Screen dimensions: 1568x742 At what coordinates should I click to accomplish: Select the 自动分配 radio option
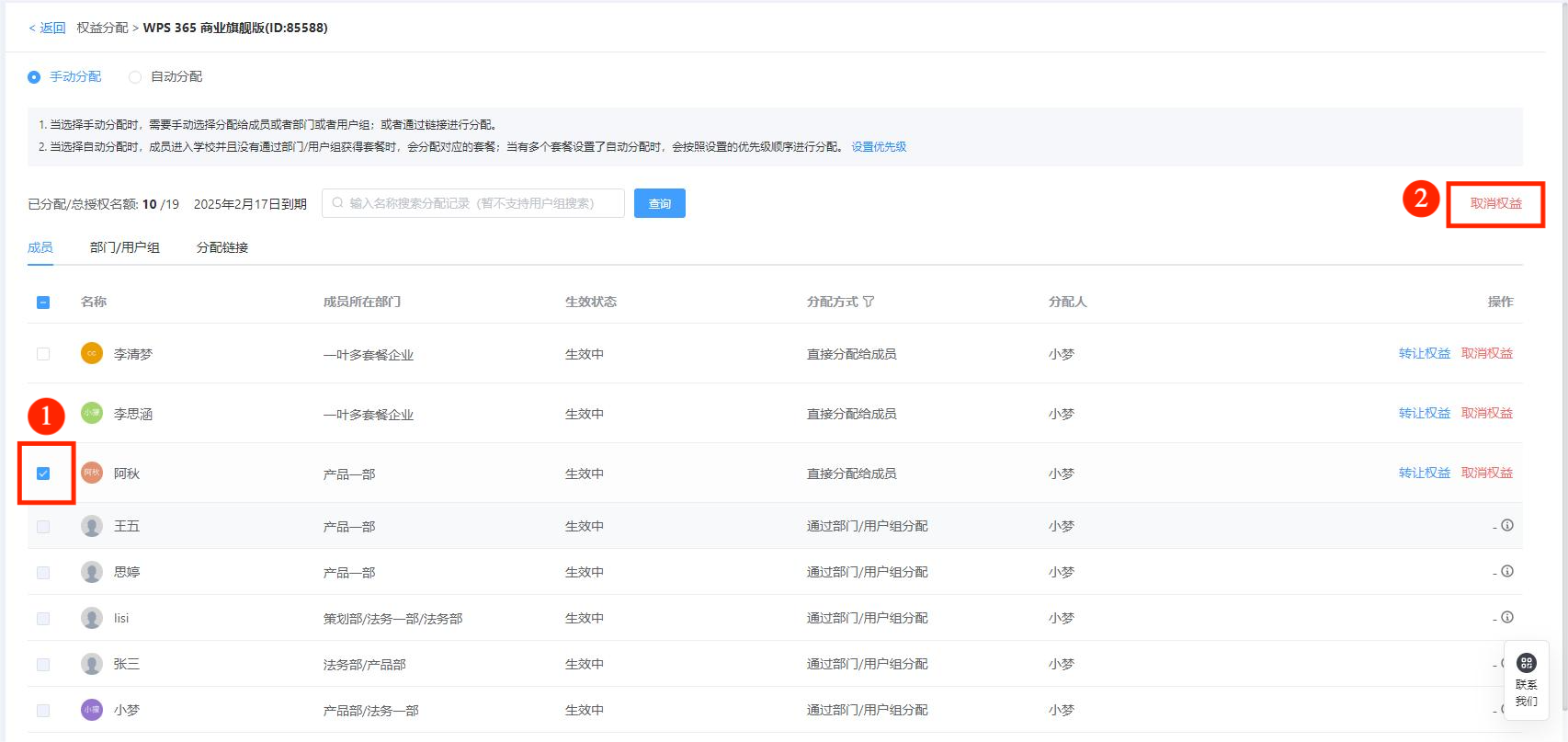tap(135, 77)
